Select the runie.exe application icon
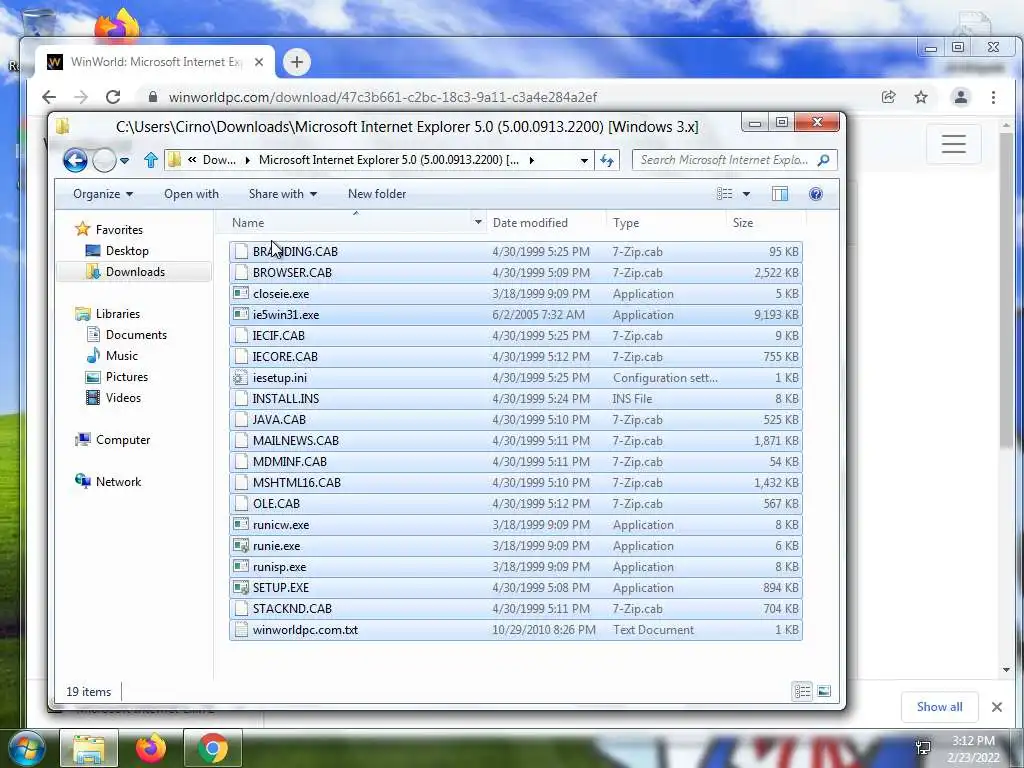Image resolution: width=1024 pixels, height=768 pixels. point(241,545)
